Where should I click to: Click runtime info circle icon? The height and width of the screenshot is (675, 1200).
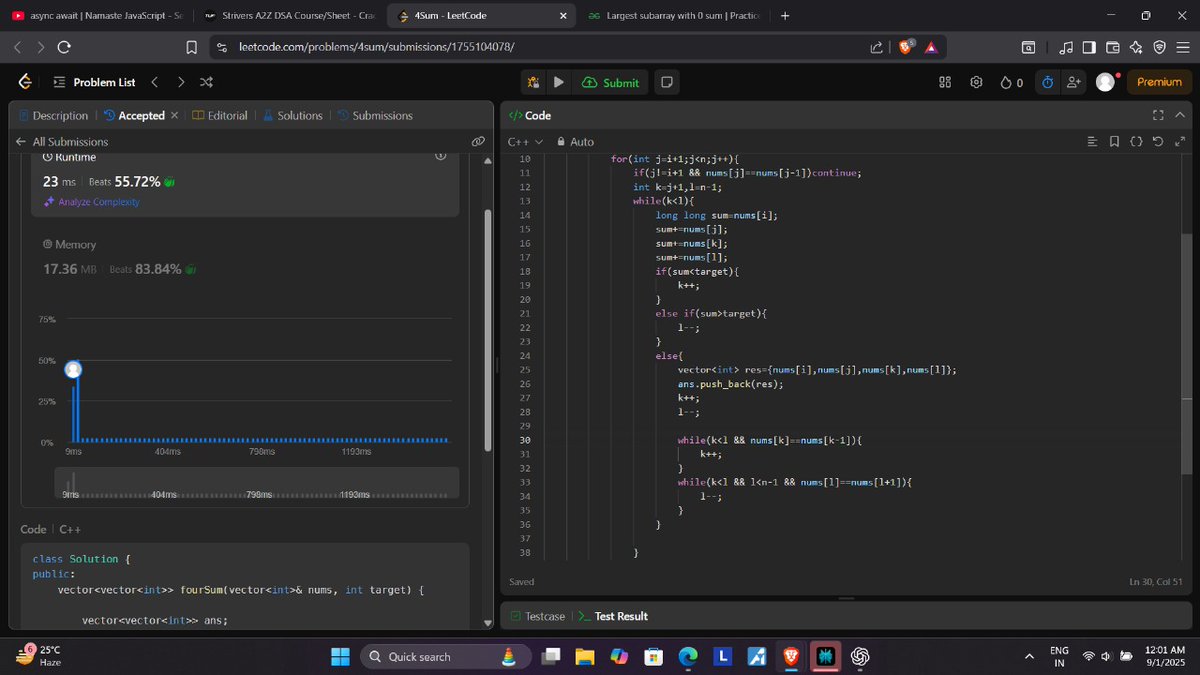[439, 157]
